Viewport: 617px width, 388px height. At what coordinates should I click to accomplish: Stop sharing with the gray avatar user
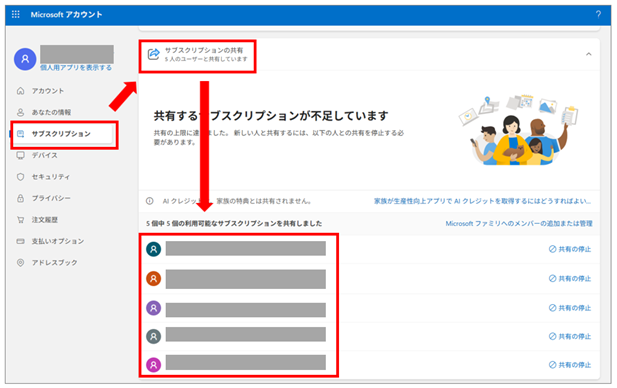pyautogui.click(x=570, y=336)
